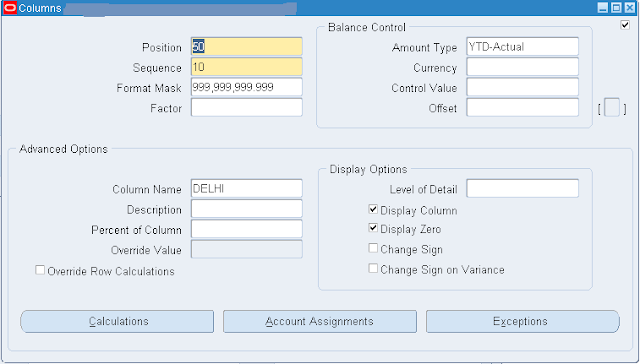Viewport: 640px width, 364px height.
Task: Enable Change Sign on Variance
Action: pyautogui.click(x=373, y=268)
